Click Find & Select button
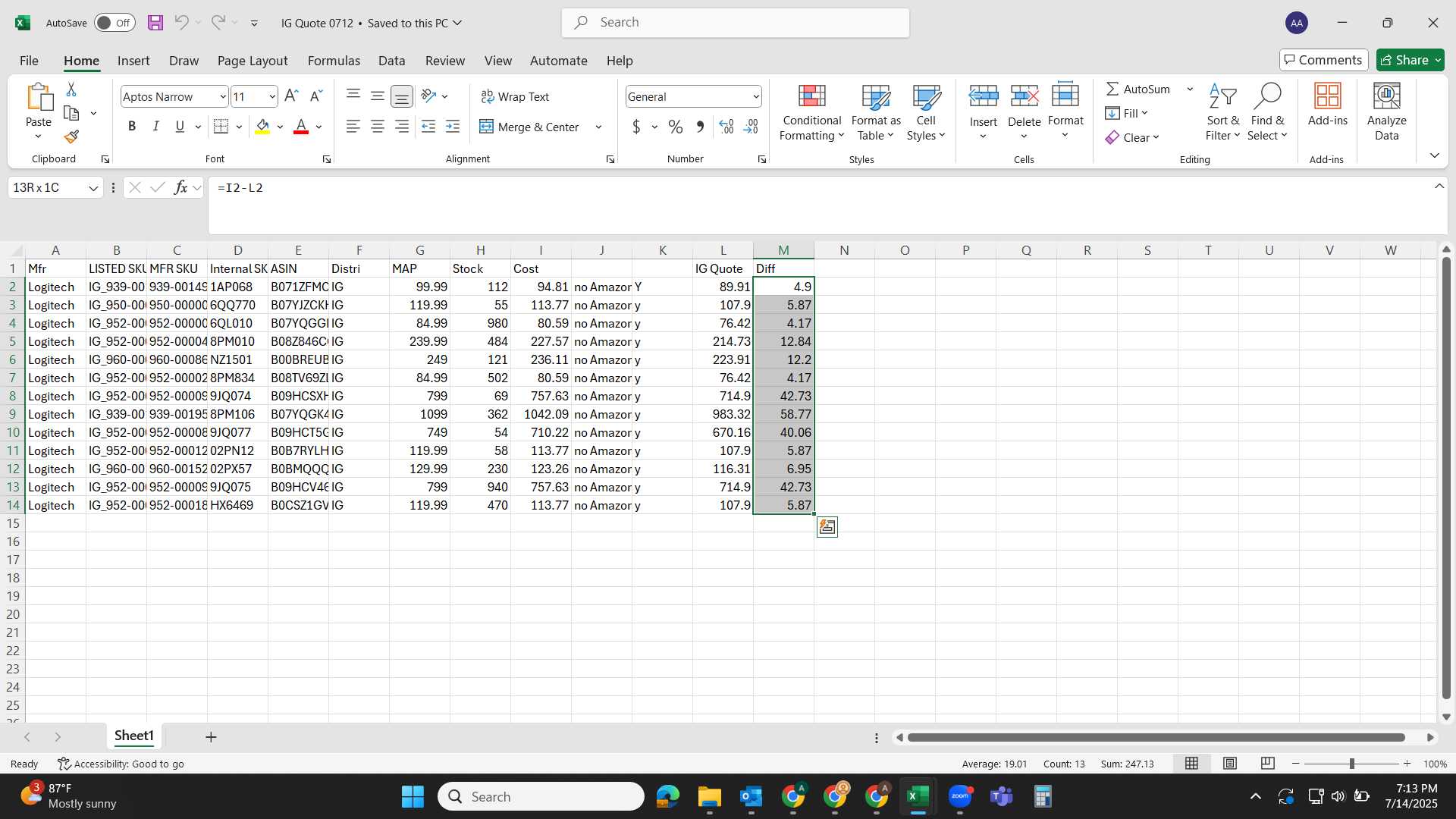Viewport: 1456px width, 819px height. [1267, 112]
